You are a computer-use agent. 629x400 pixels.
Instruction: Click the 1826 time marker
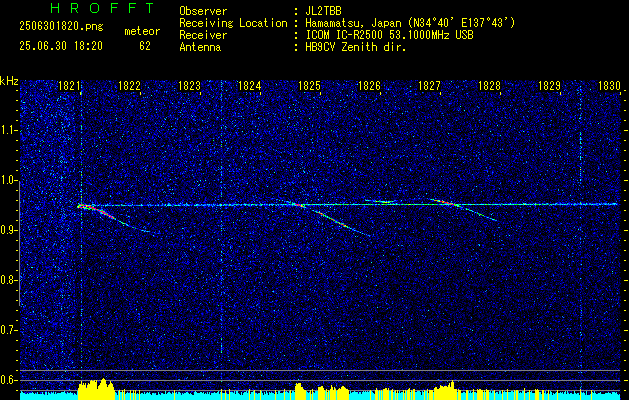click(369, 86)
